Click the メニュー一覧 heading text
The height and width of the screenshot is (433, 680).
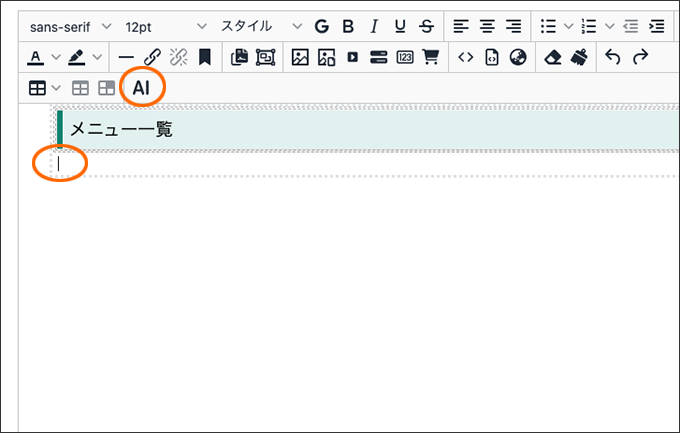click(x=121, y=129)
